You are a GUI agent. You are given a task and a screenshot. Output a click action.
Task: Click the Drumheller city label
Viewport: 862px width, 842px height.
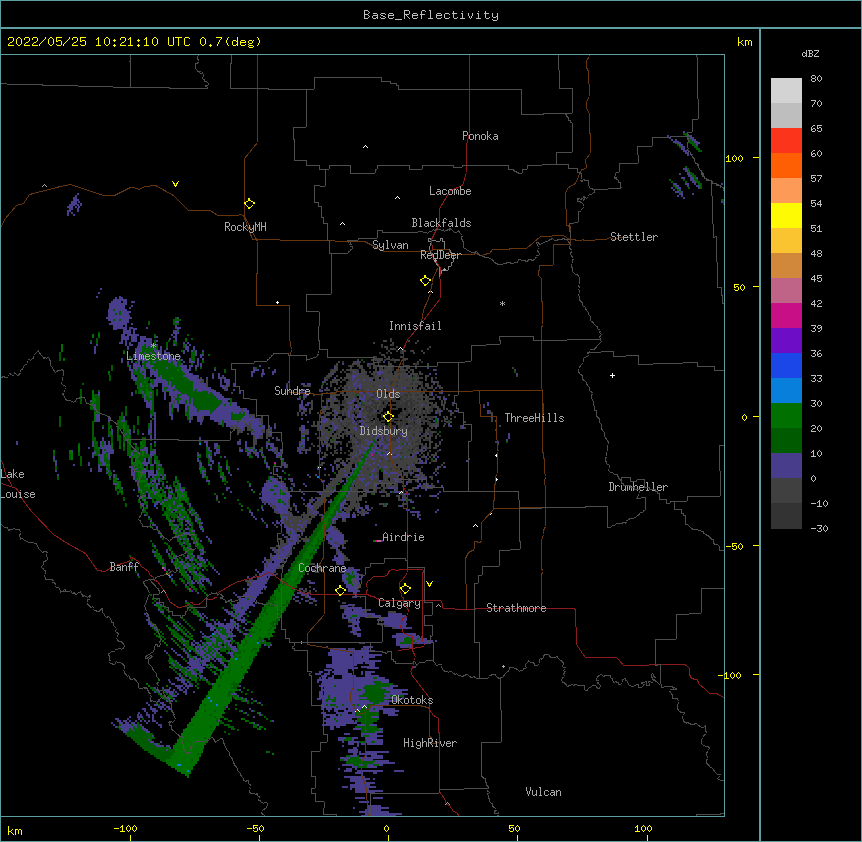[638, 487]
